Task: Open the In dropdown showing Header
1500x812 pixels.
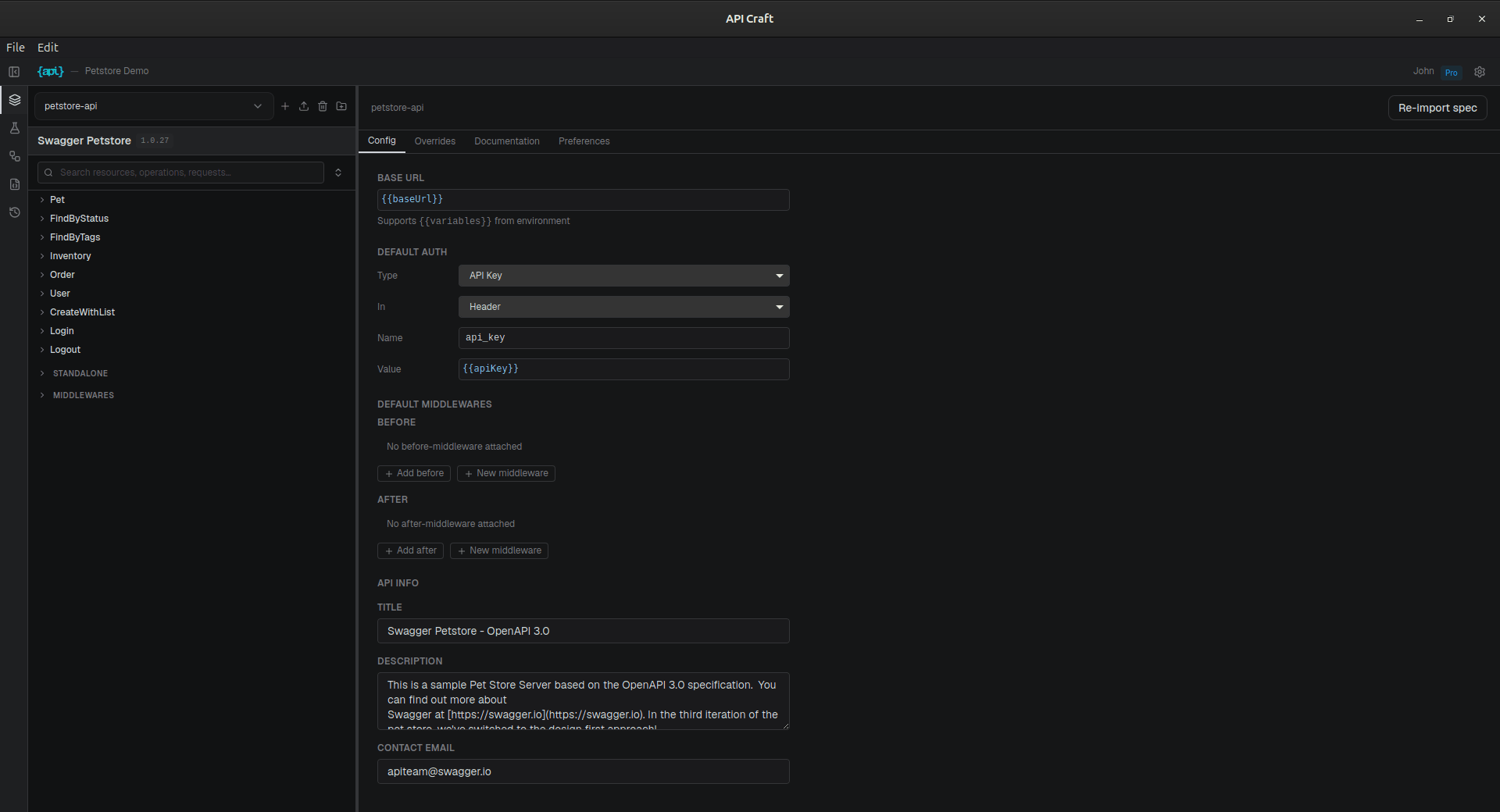Action: [x=623, y=307]
